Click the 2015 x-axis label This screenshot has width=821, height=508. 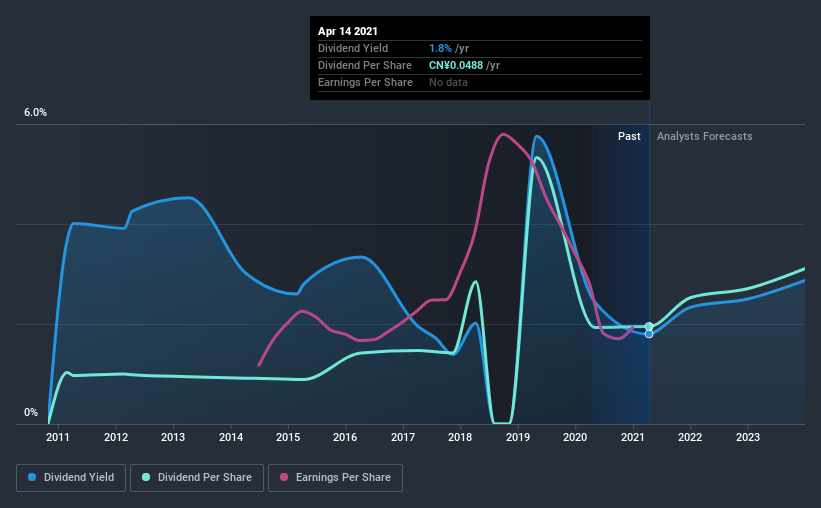click(x=288, y=437)
